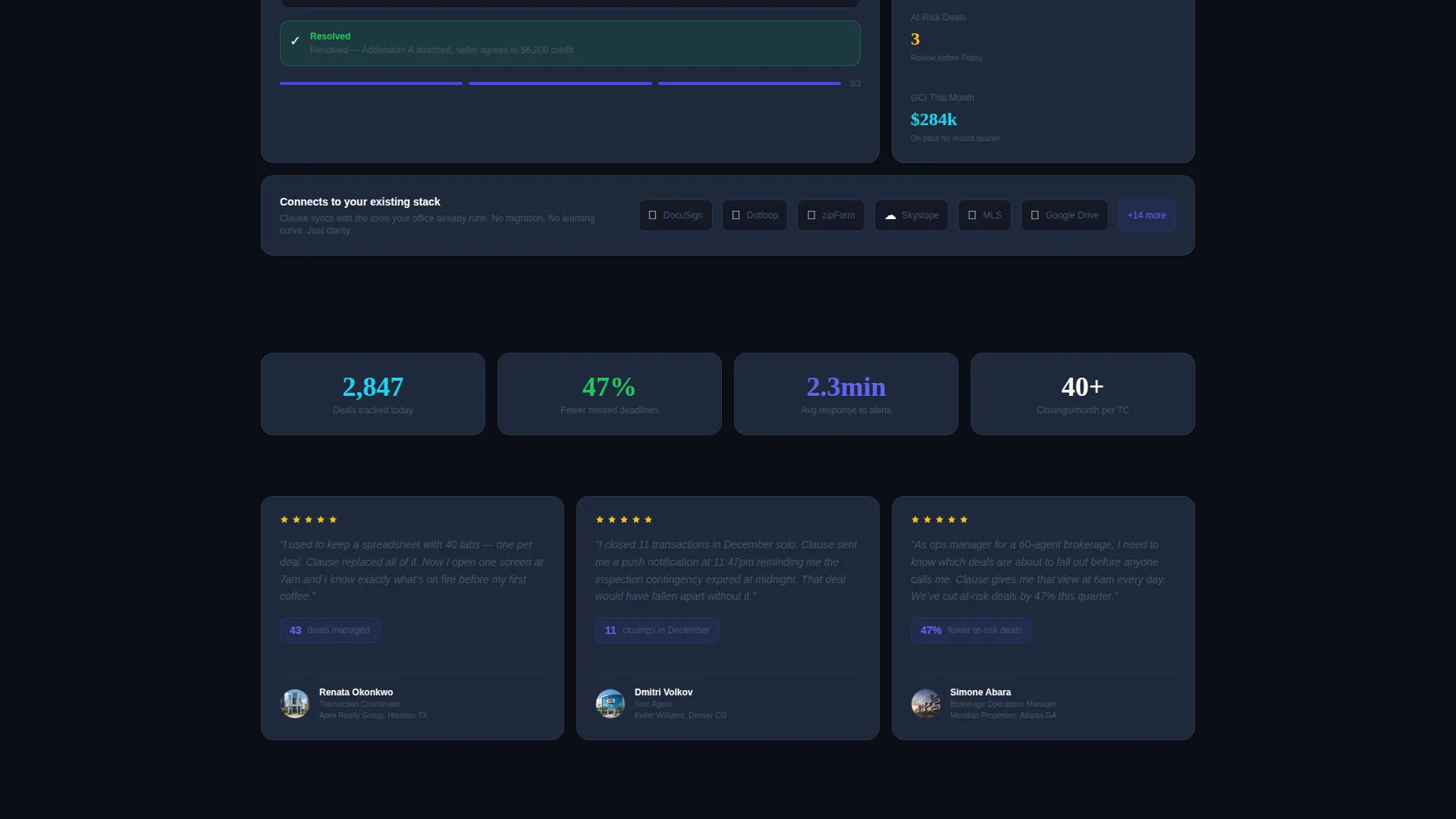Click the name Dmitri Volkov
The image size is (1456, 819).
coord(664,692)
